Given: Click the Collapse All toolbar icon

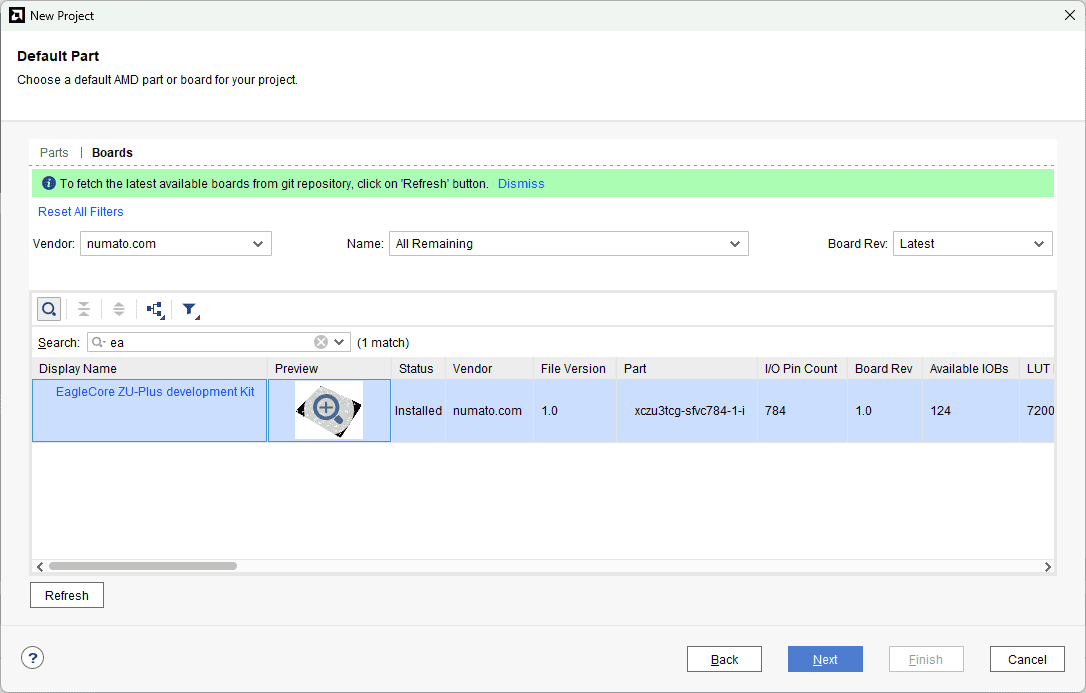Looking at the screenshot, I should 84,309.
